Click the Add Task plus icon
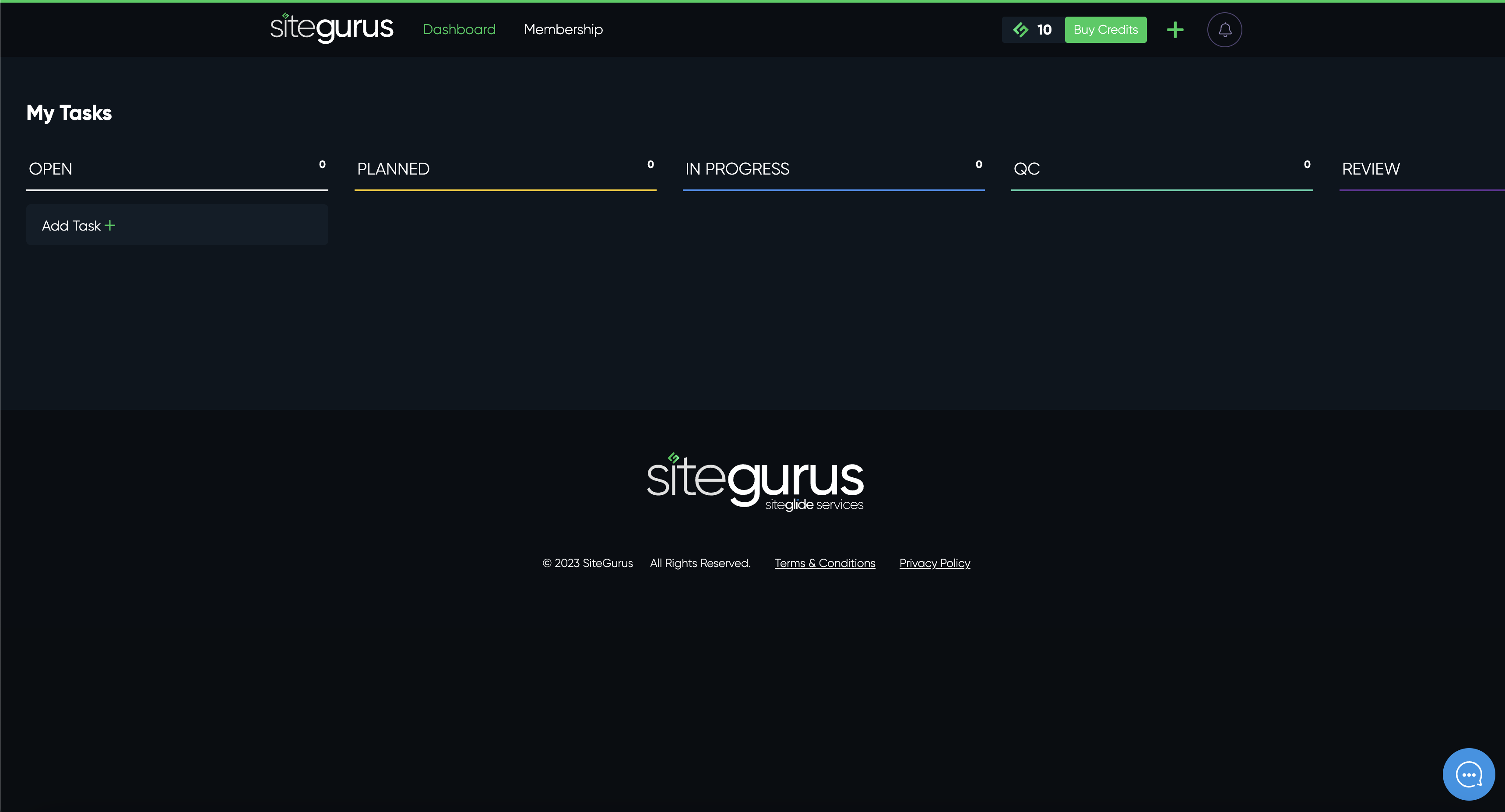The width and height of the screenshot is (1505, 812). tap(110, 225)
